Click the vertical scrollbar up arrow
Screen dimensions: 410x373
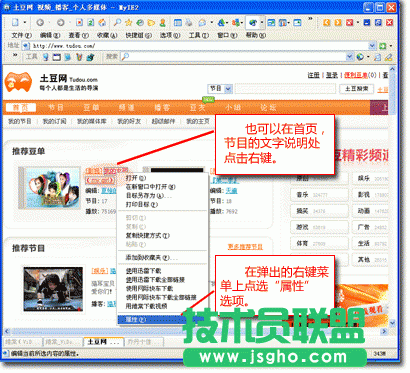pyautogui.click(x=393, y=69)
